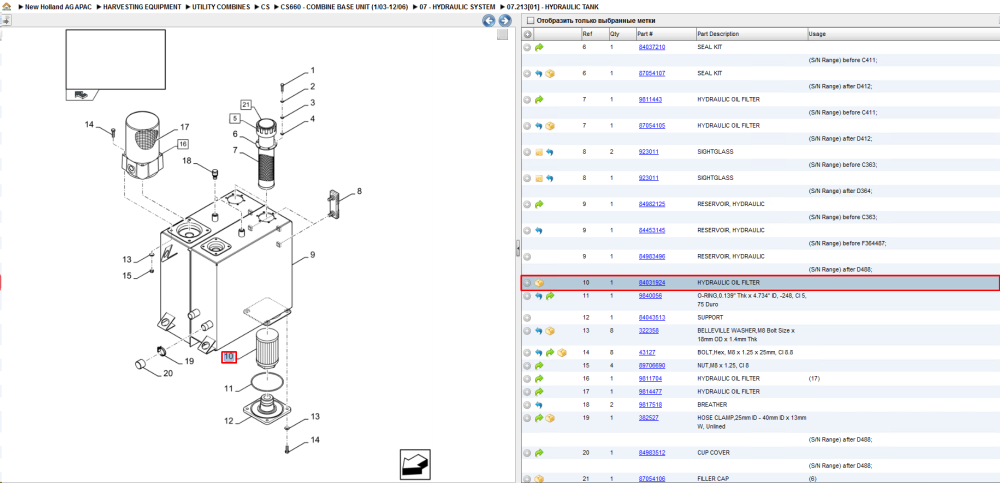The image size is (1000, 483).
Task: Click the side panel pin icon
Action: coord(4,20)
